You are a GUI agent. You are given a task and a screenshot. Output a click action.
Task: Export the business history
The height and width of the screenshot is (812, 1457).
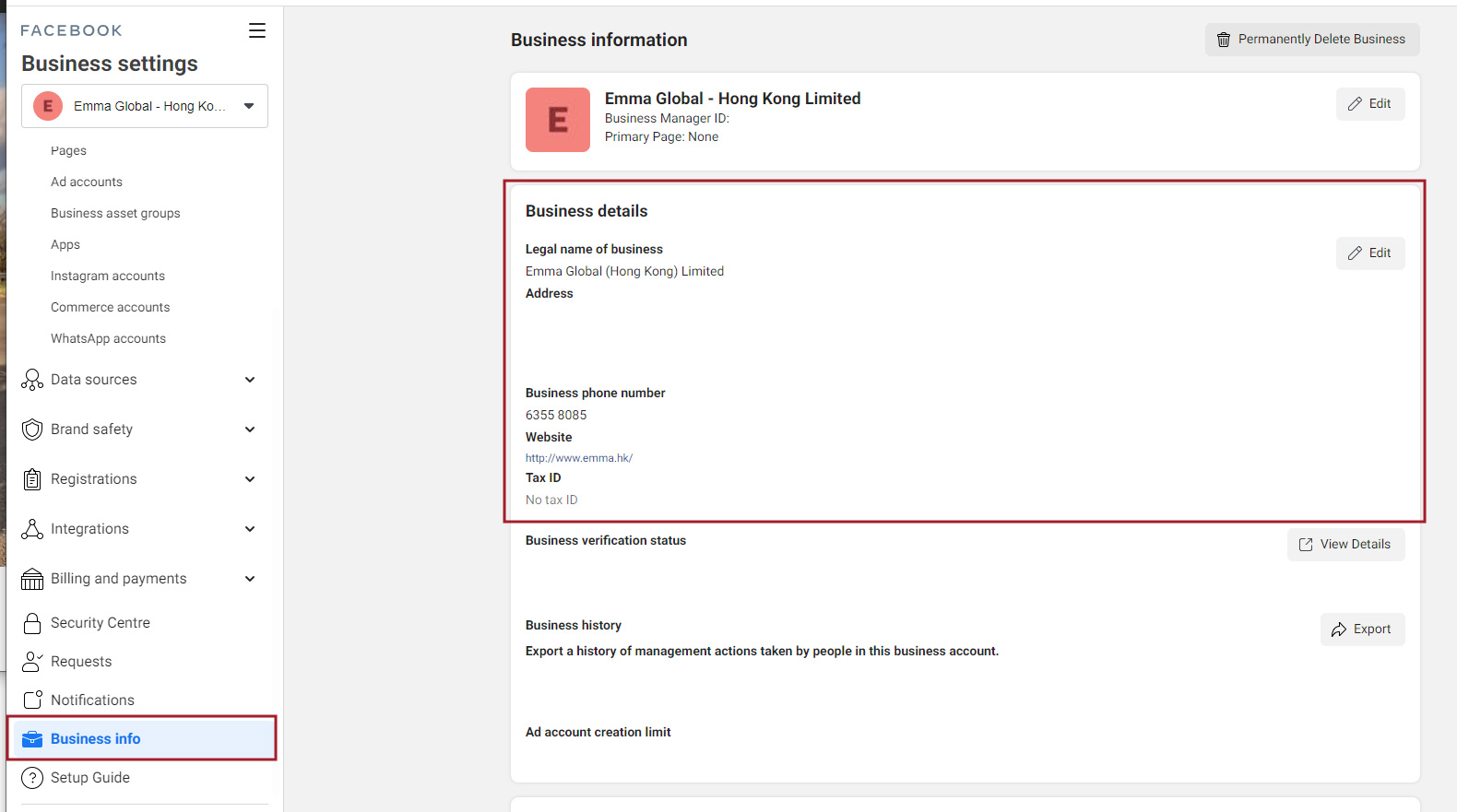[x=1363, y=630]
